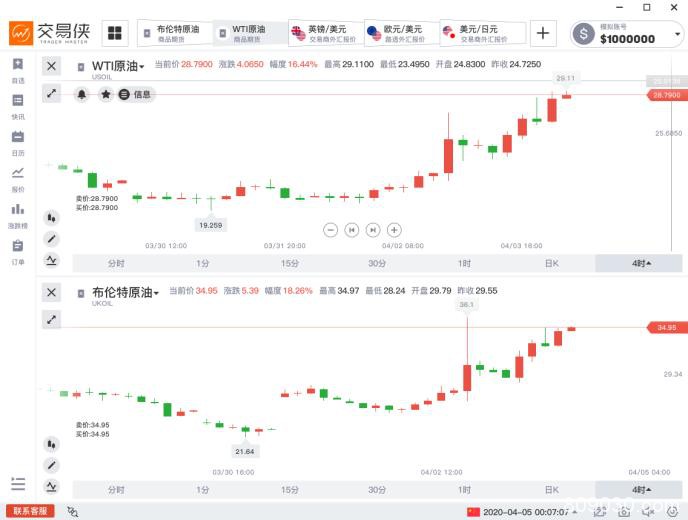Click the 联系客服 contact support button
The width and height of the screenshot is (688, 520).
(x=30, y=511)
